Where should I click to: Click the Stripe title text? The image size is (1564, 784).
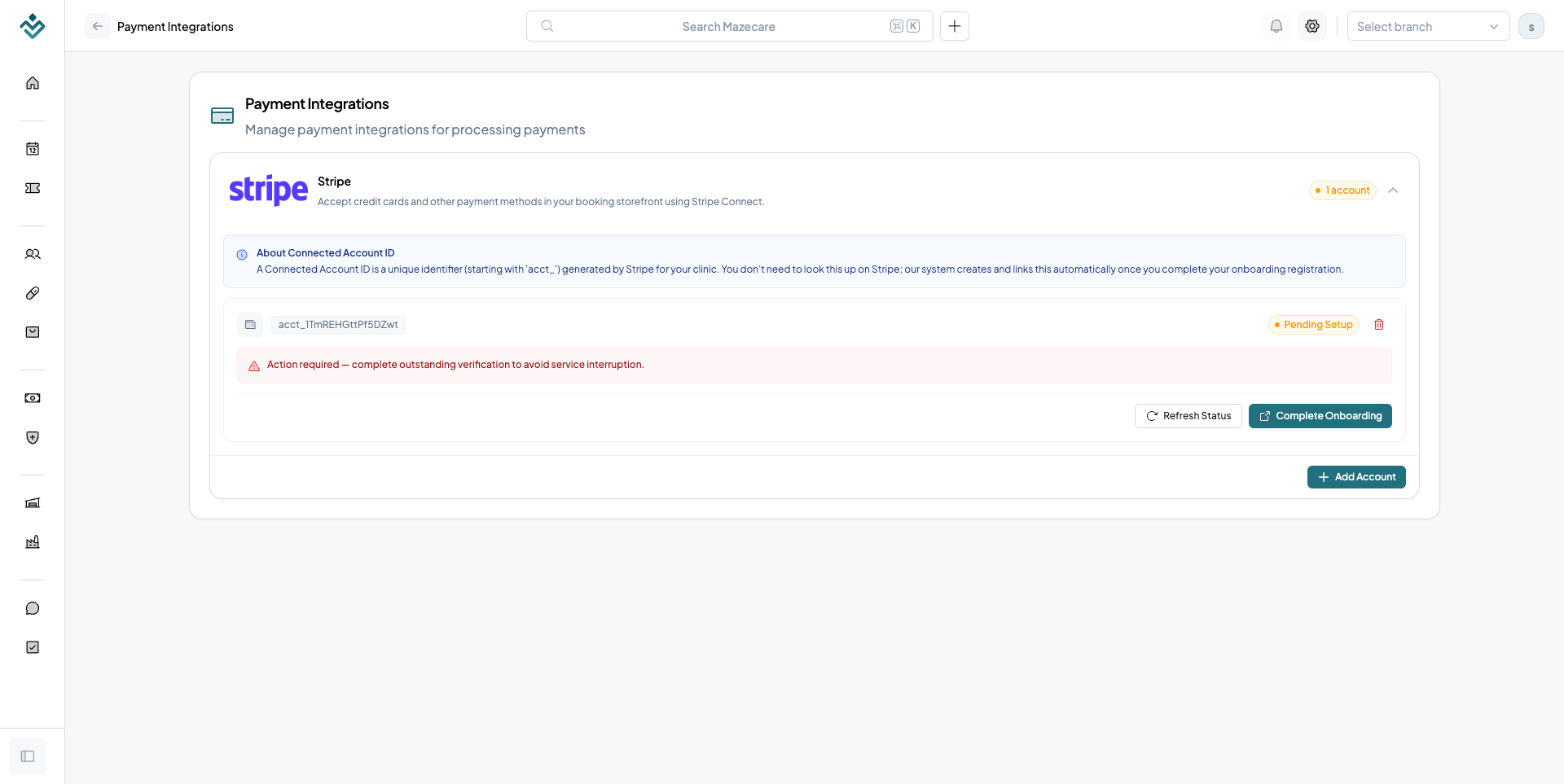tap(334, 182)
